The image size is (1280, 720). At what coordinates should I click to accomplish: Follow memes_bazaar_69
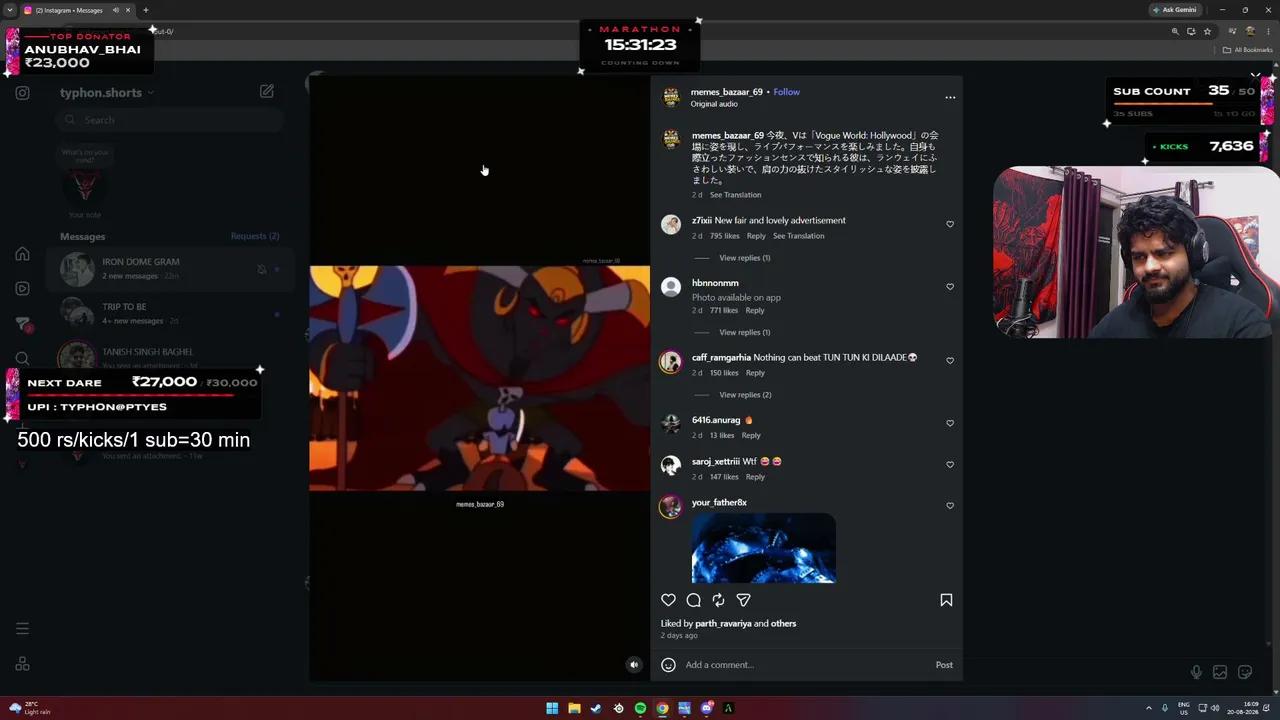click(x=786, y=92)
